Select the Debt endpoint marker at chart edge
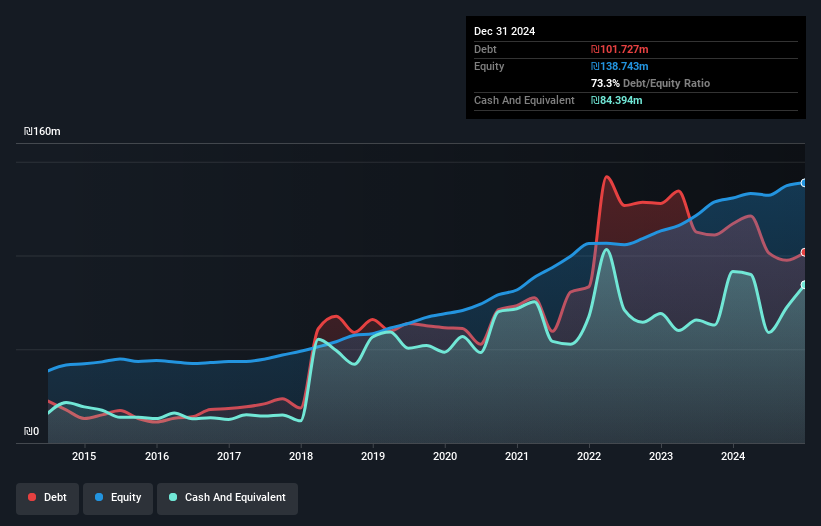This screenshot has width=821, height=526. coord(804,252)
